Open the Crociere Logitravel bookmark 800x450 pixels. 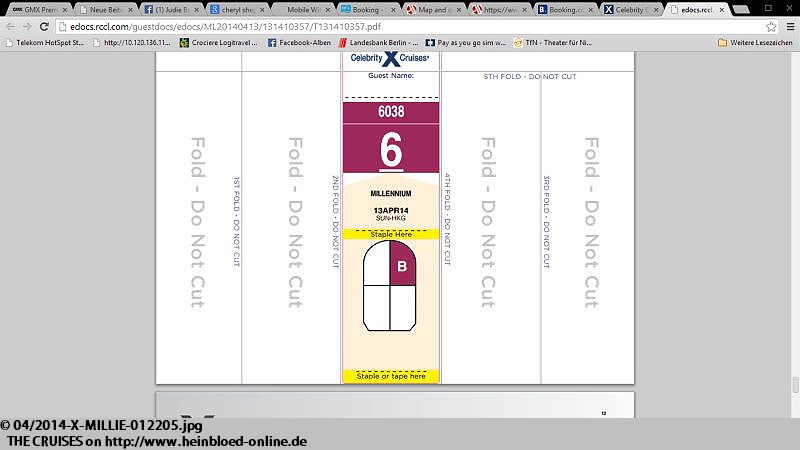[219, 43]
